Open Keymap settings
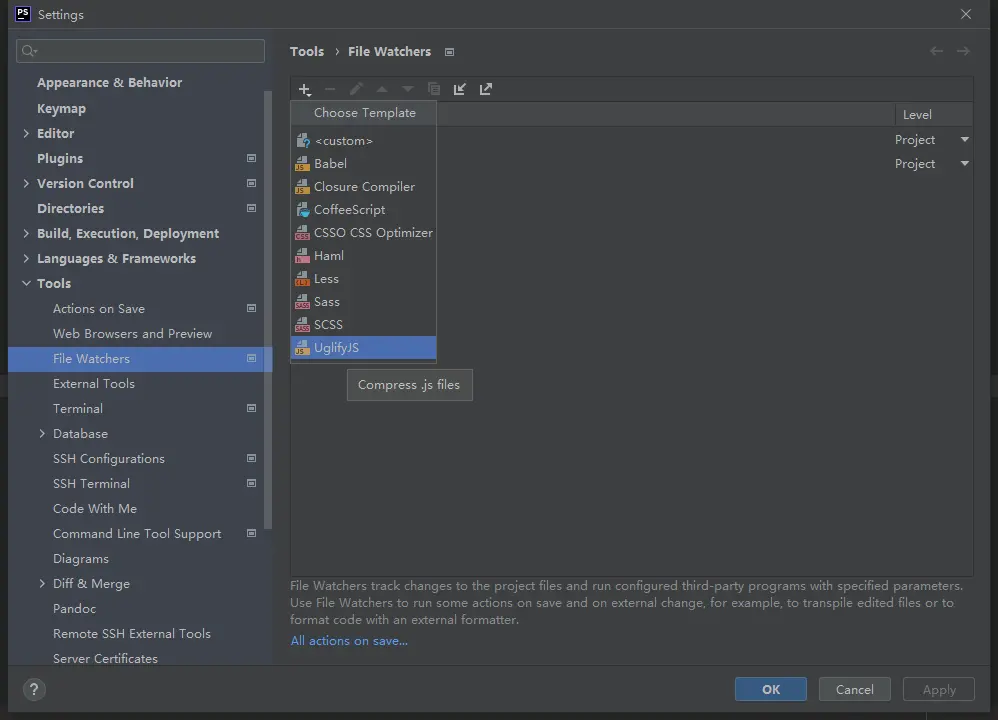 pos(61,108)
